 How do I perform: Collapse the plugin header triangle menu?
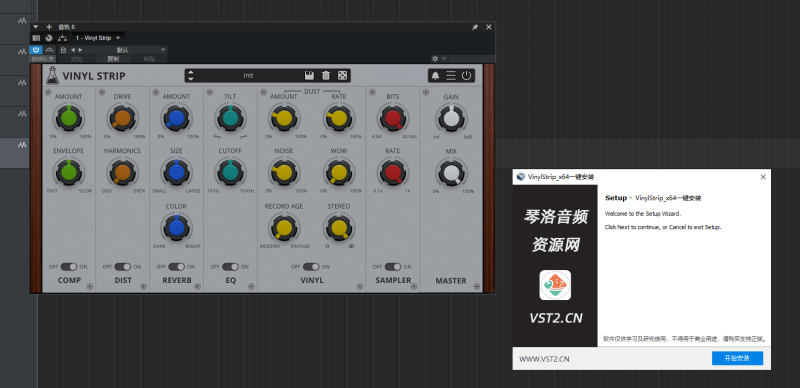(x=36, y=27)
